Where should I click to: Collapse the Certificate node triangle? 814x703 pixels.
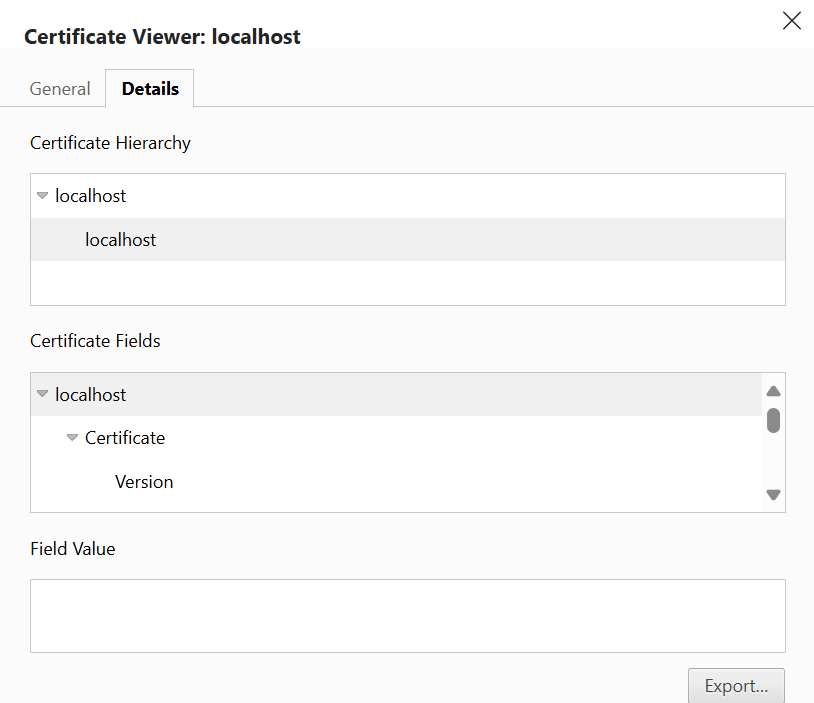pyautogui.click(x=72, y=438)
